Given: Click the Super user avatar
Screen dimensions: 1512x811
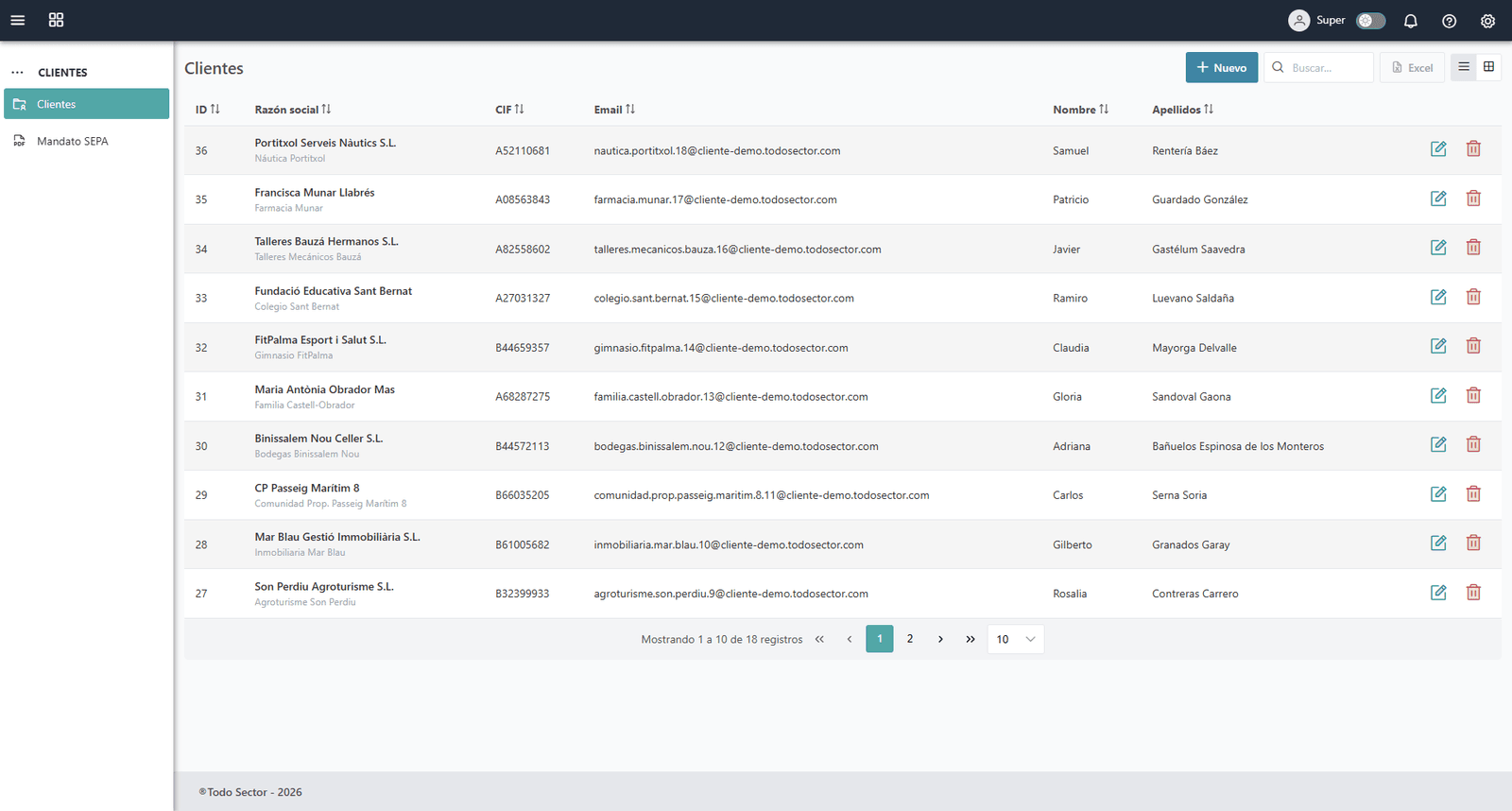Looking at the screenshot, I should (x=1299, y=20).
